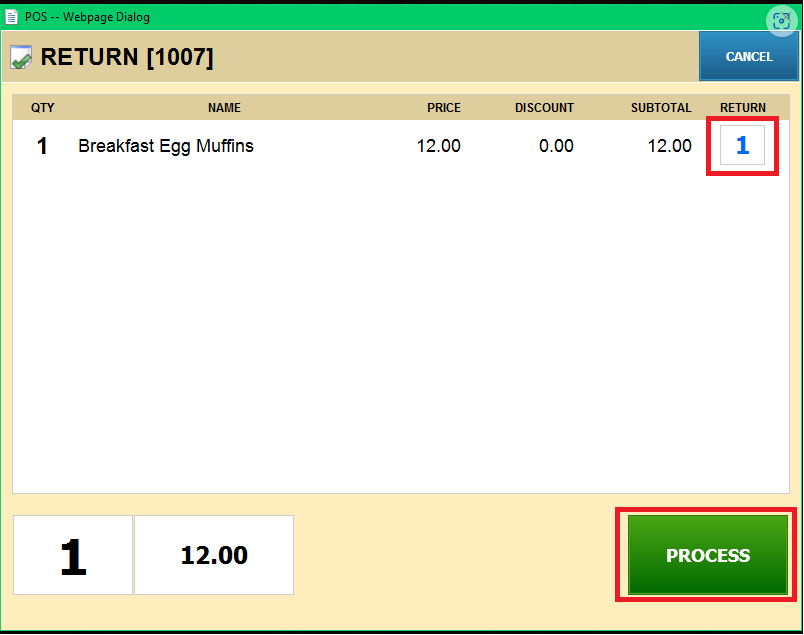Image resolution: width=804 pixels, height=635 pixels.
Task: Click the 12.00 value under the PRICE column
Action: pyautogui.click(x=438, y=146)
